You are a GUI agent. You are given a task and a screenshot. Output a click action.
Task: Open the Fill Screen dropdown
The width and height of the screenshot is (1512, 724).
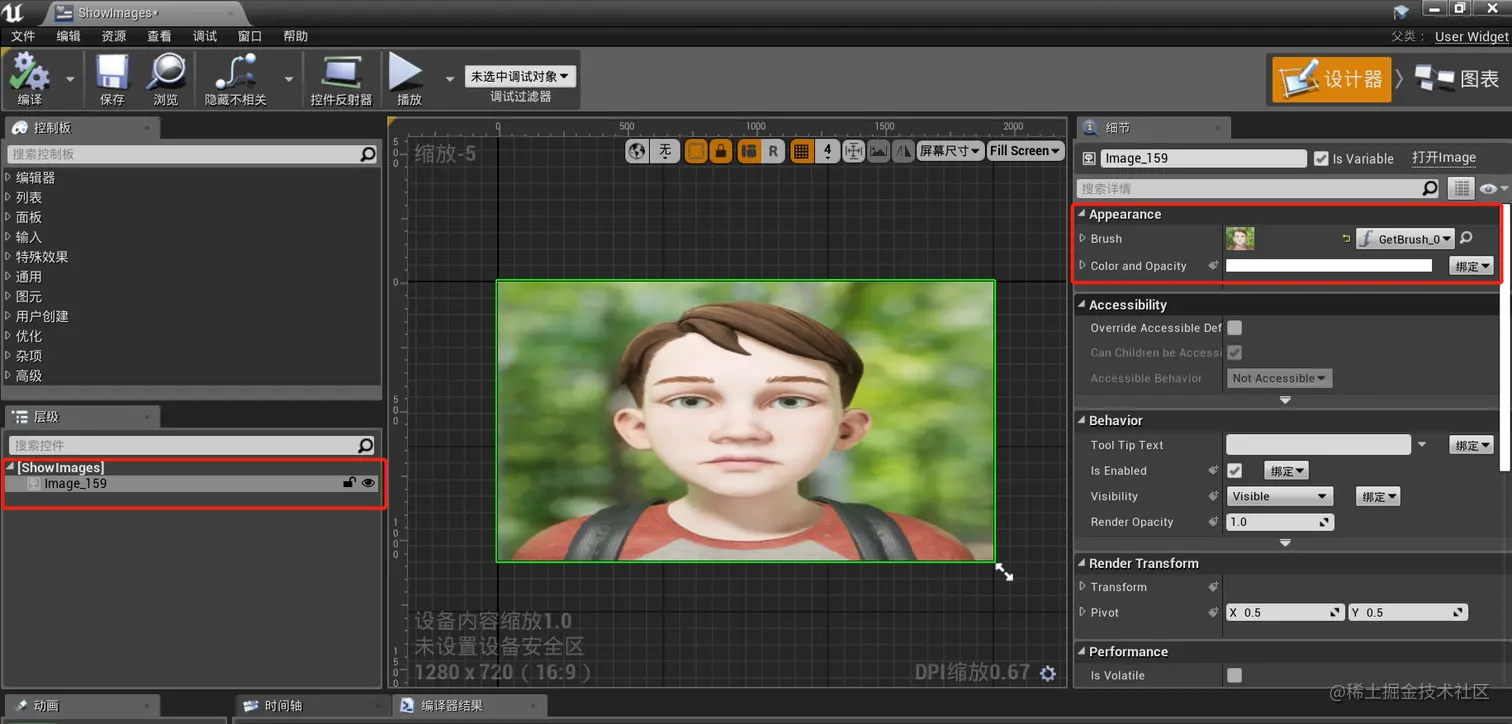(1025, 151)
